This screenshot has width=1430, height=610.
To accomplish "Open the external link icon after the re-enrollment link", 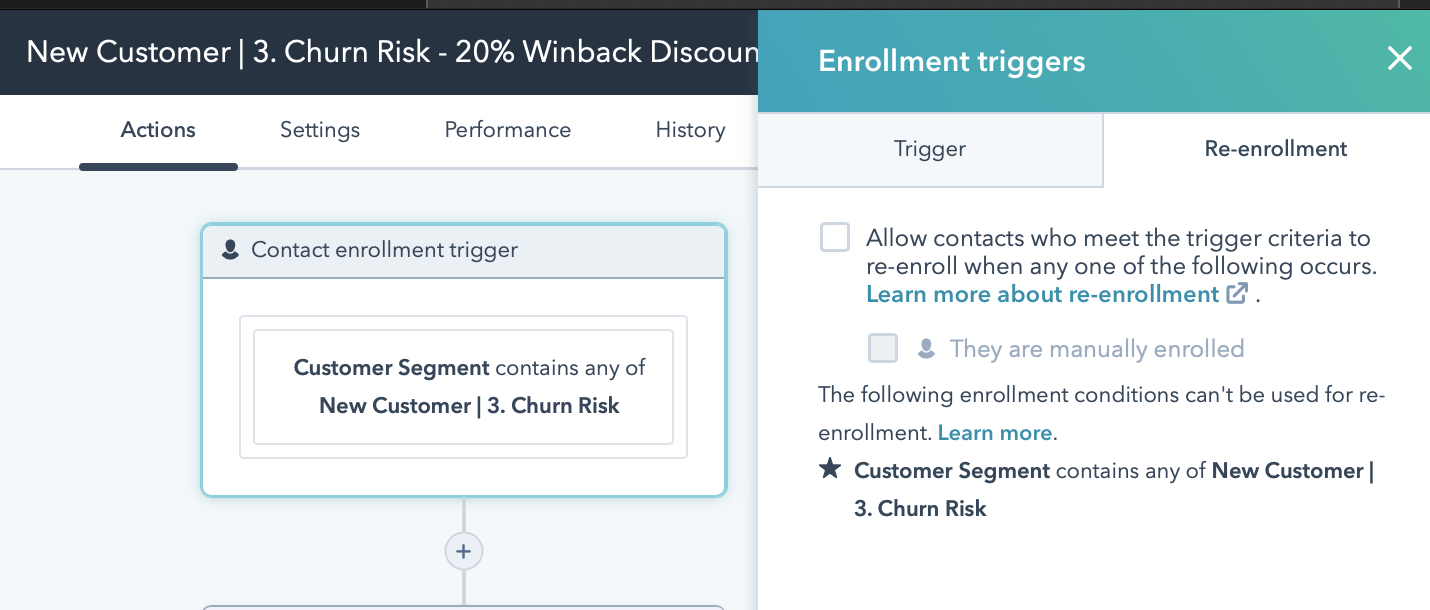I will click(x=1237, y=293).
